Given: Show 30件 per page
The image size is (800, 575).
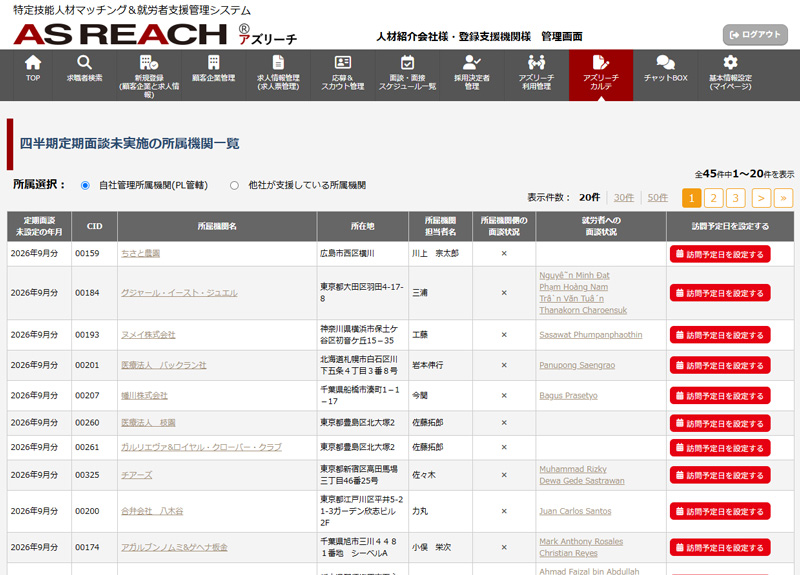Looking at the screenshot, I should (x=623, y=197).
